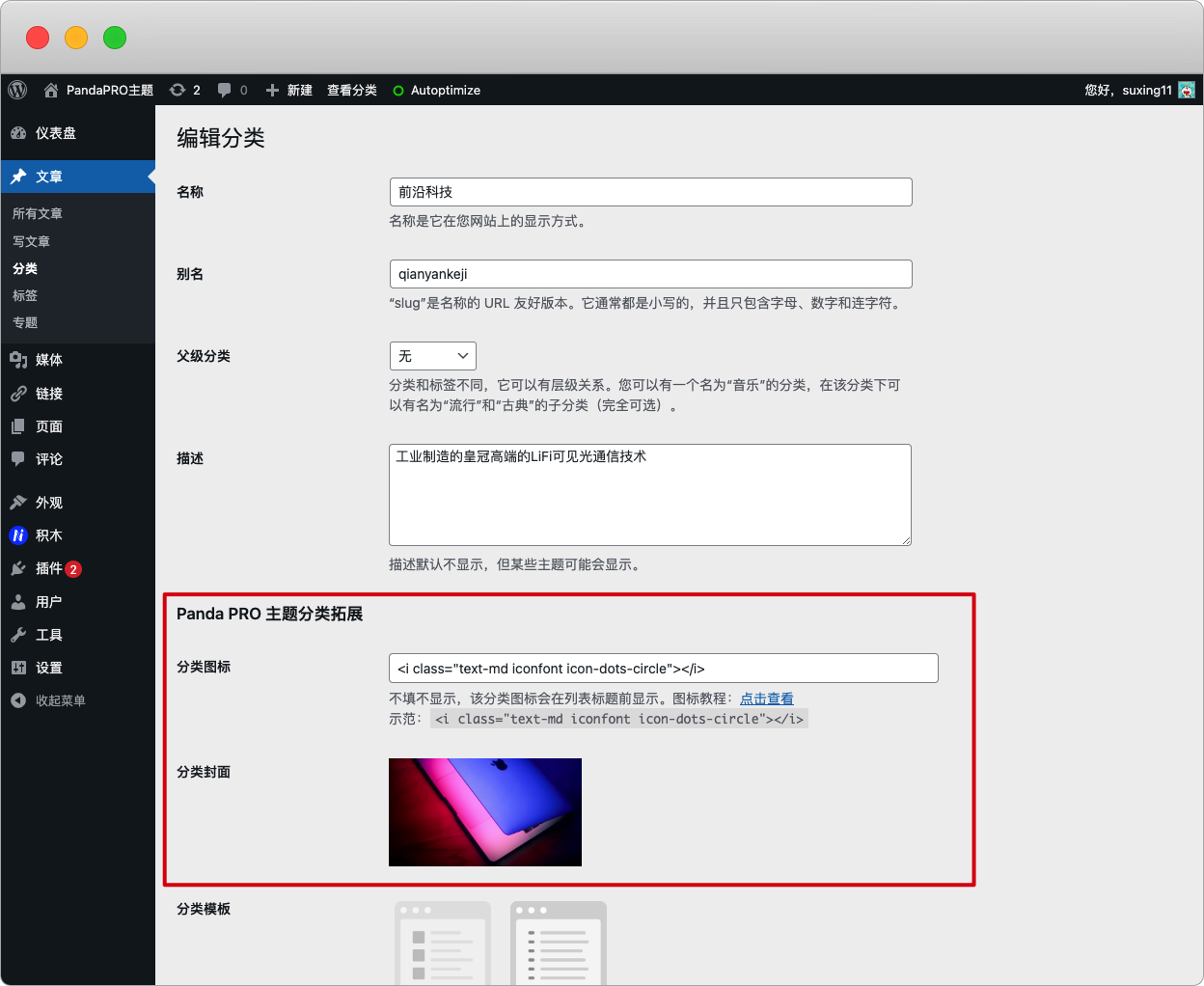Click the 收起菜单 collapse arrow icon

pos(18,700)
